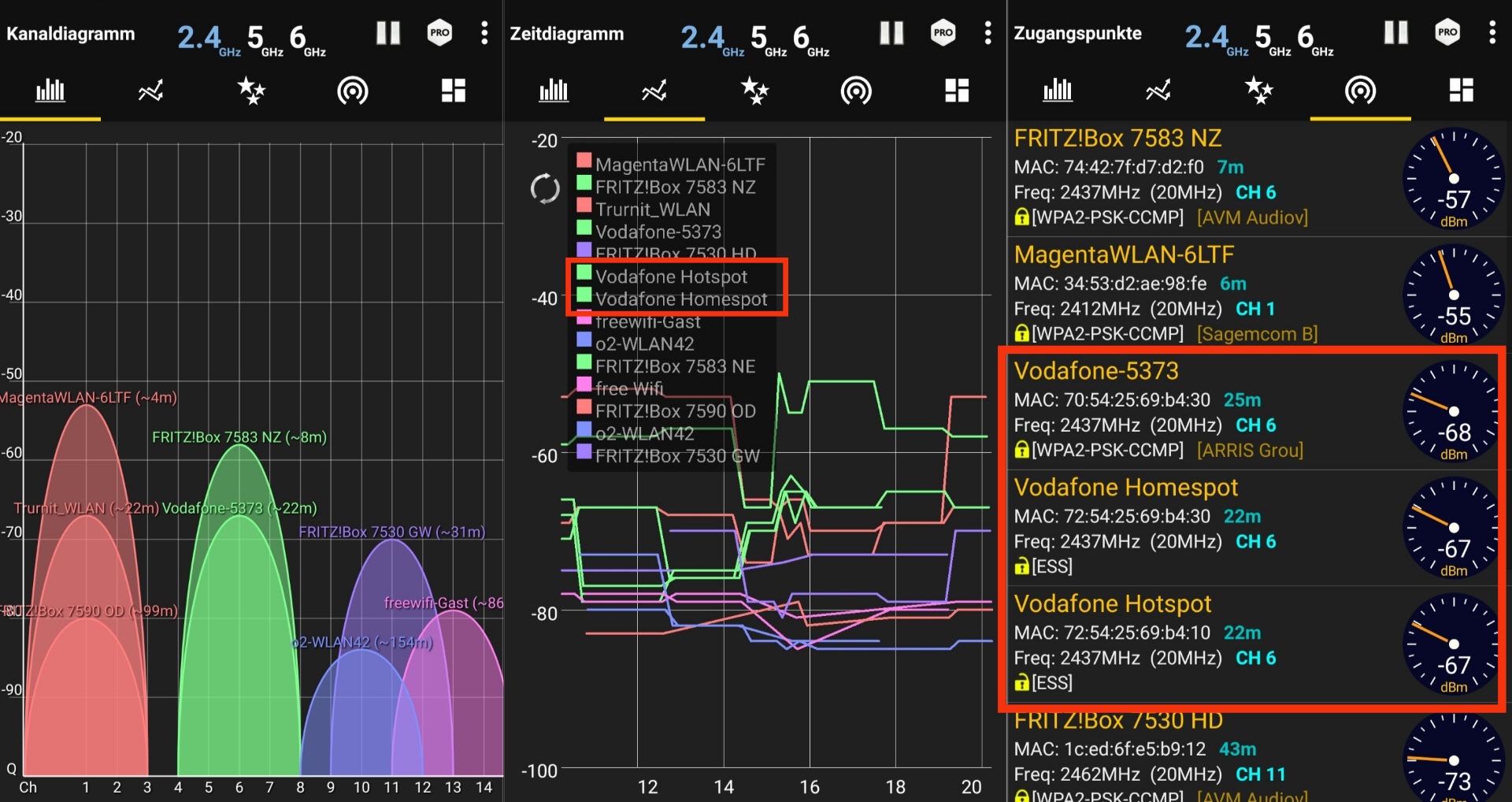Screen dimensions: 1512x802
Task: Toggle 2.4 GHz band in Zugangspunkte panel
Action: (x=1216, y=39)
